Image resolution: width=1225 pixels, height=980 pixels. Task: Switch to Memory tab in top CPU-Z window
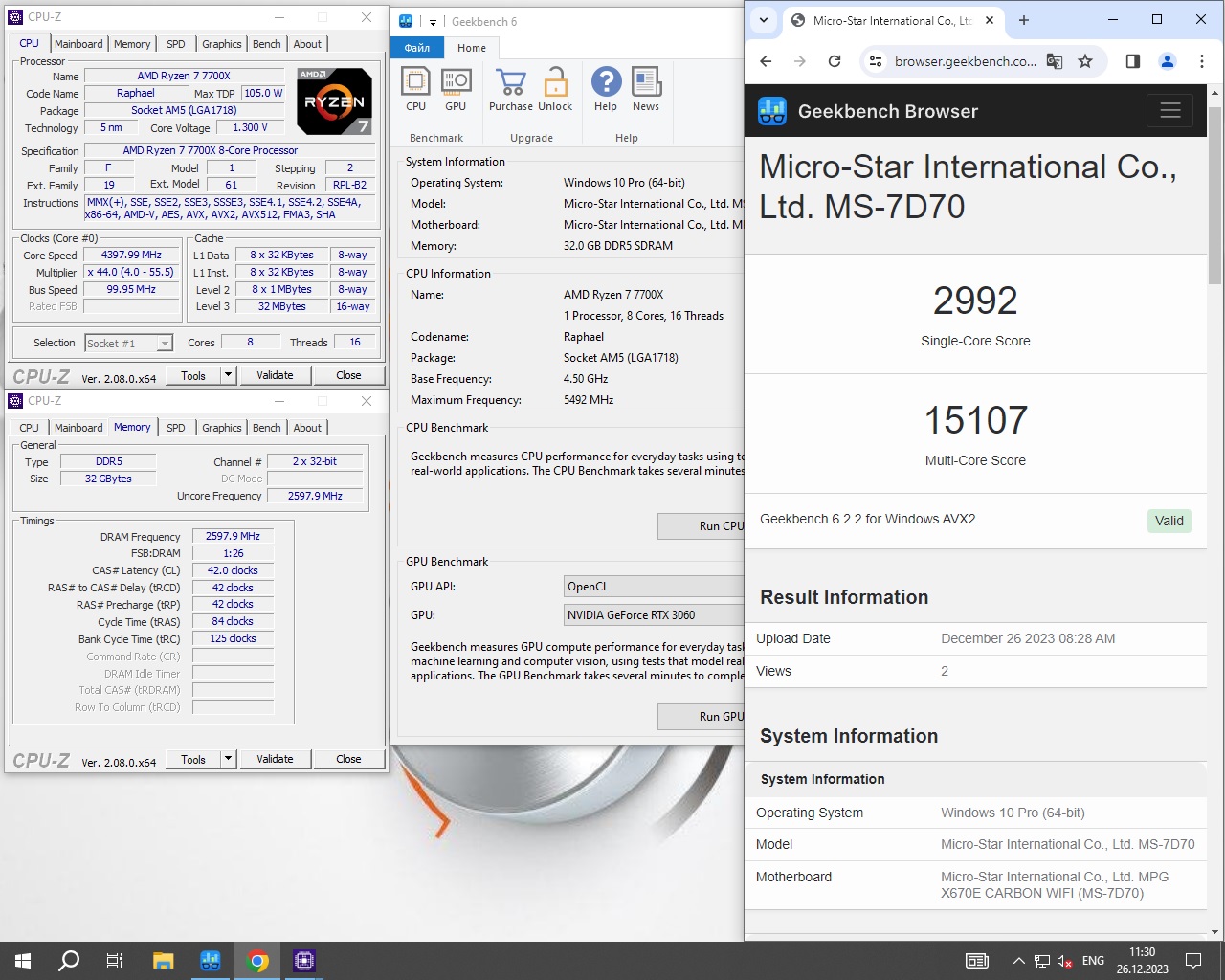click(132, 44)
